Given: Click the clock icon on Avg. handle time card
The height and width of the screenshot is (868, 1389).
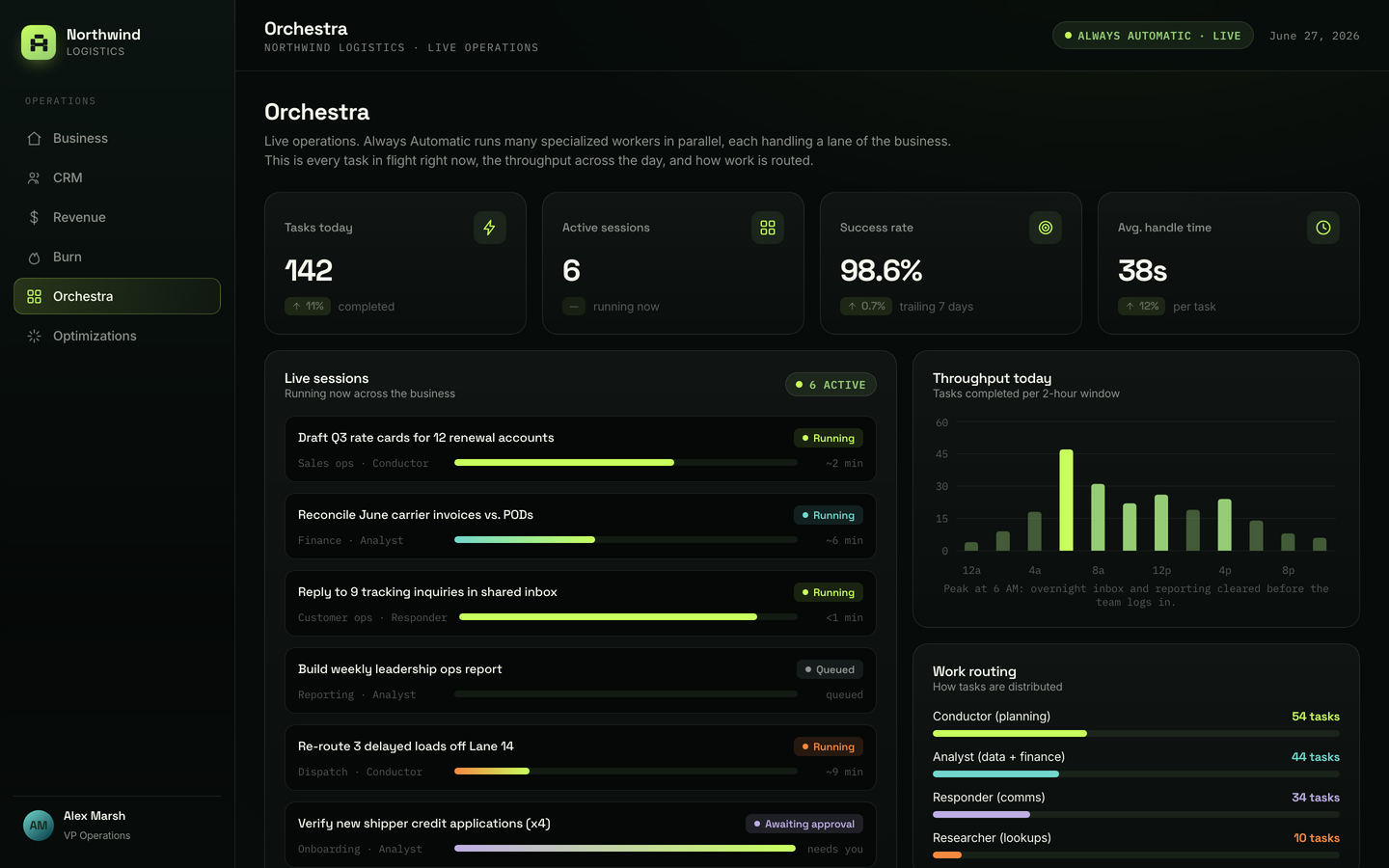Looking at the screenshot, I should (1323, 228).
